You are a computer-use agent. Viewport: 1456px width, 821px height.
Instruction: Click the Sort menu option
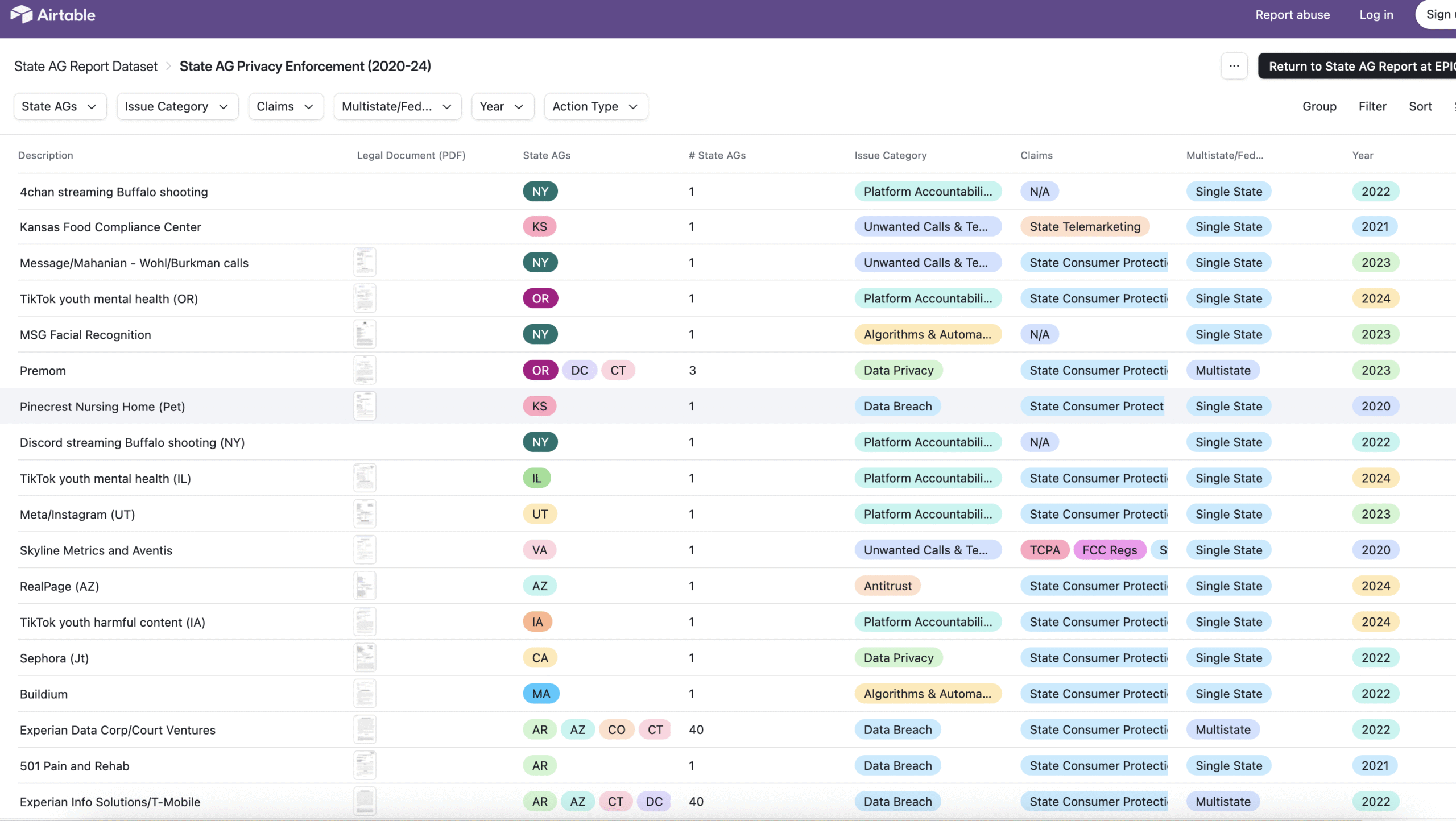pos(1420,106)
